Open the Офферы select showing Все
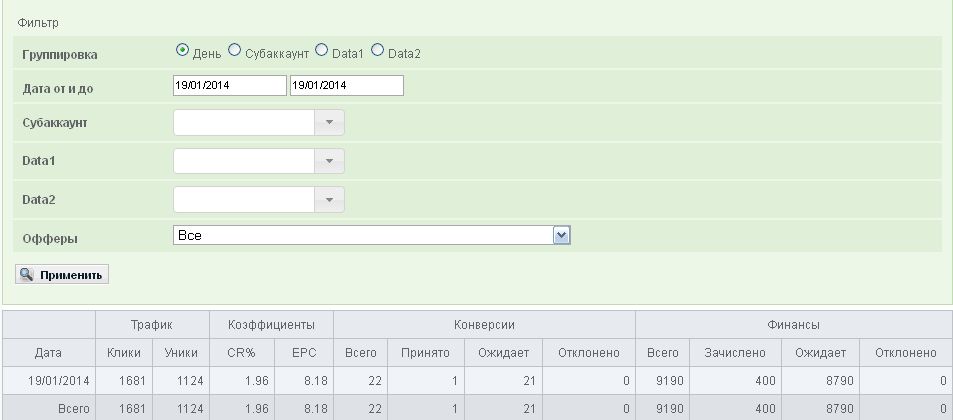Viewport: 953px width, 420px height. tap(371, 235)
